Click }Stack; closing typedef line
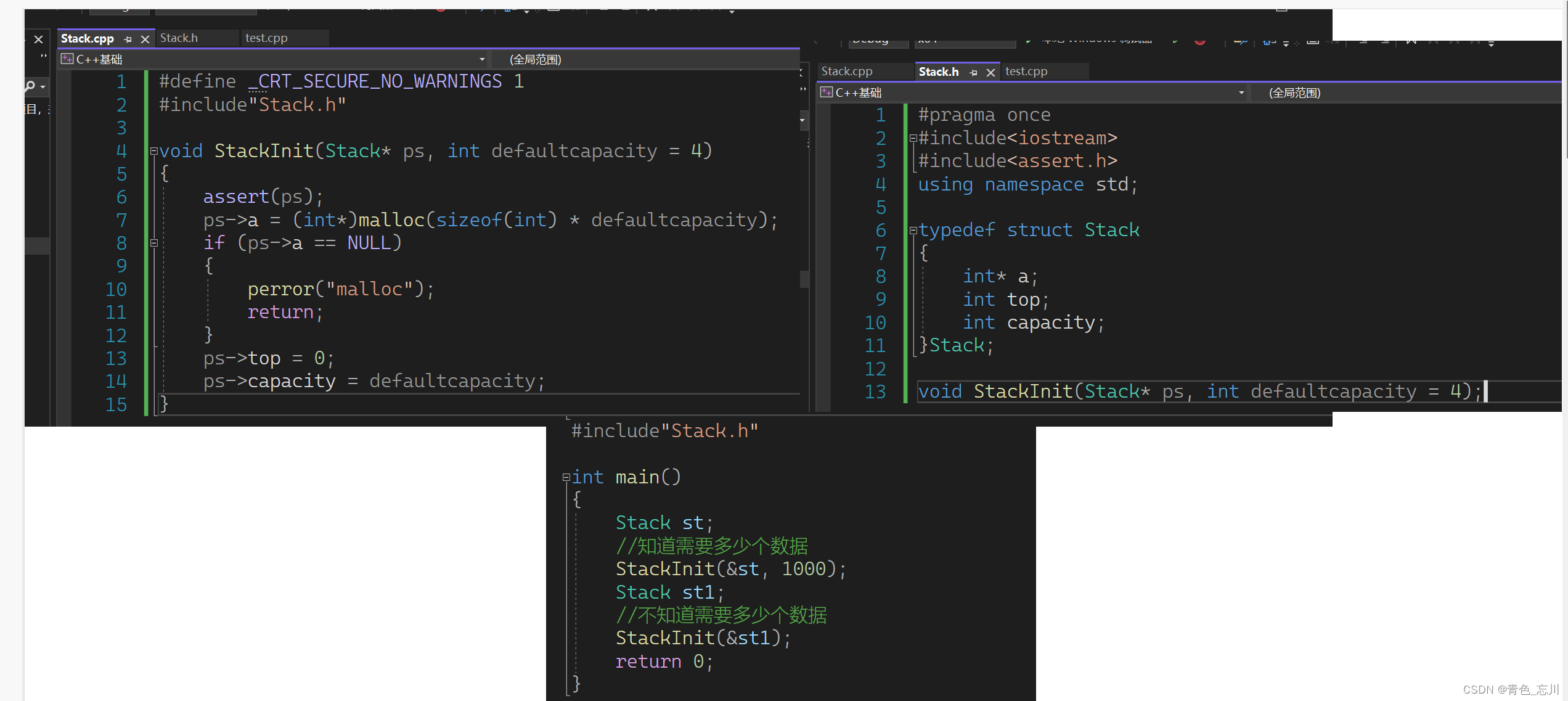Viewport: 1568px width, 701px height. (x=956, y=345)
